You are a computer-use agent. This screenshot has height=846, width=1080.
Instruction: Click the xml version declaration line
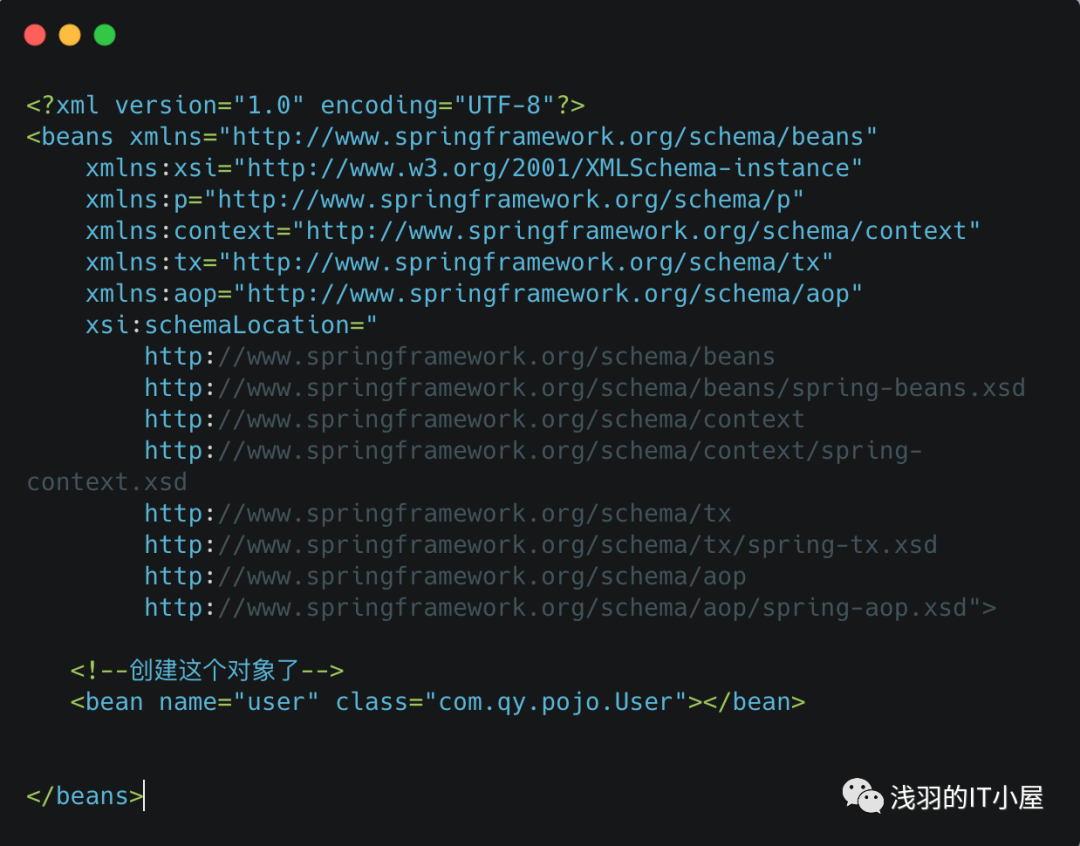[305, 105]
